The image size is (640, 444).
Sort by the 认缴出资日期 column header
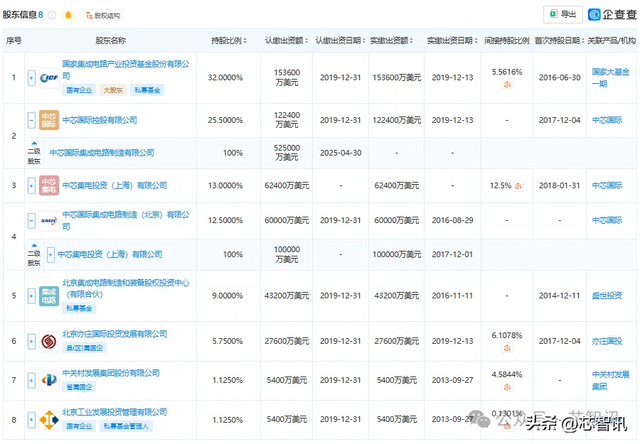pos(340,40)
